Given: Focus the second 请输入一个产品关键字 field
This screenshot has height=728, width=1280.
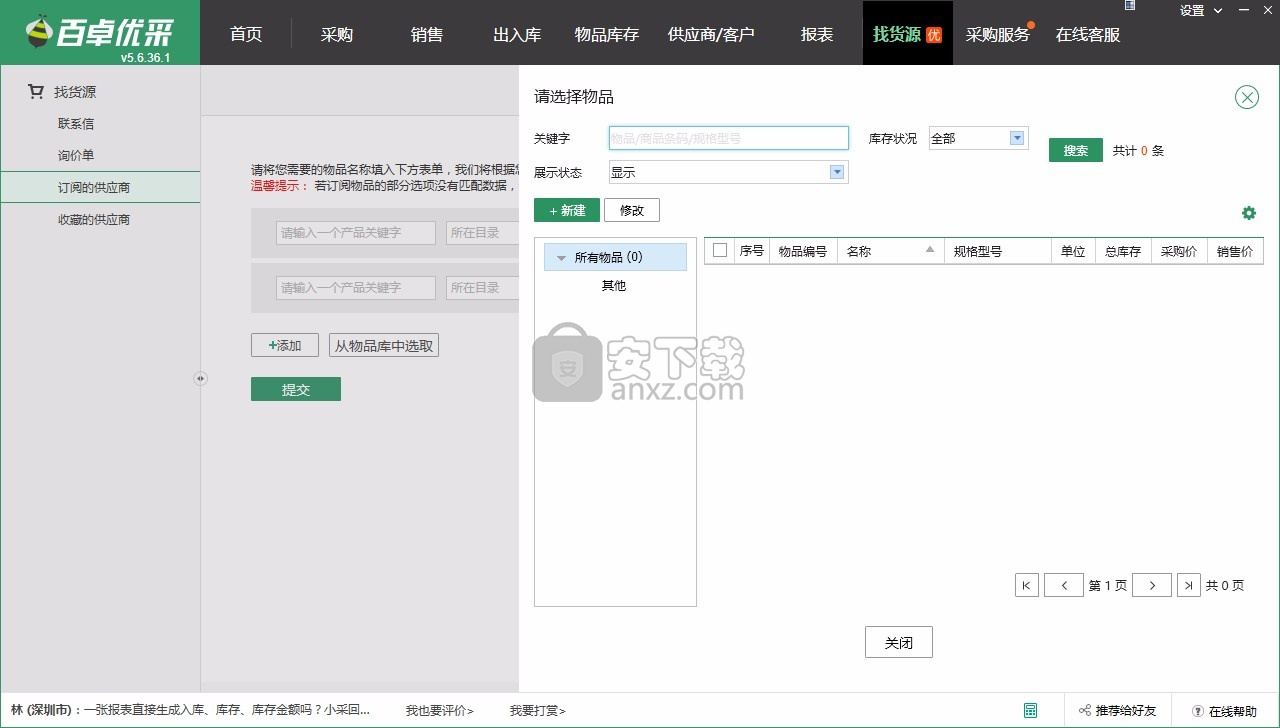Looking at the screenshot, I should (356, 288).
